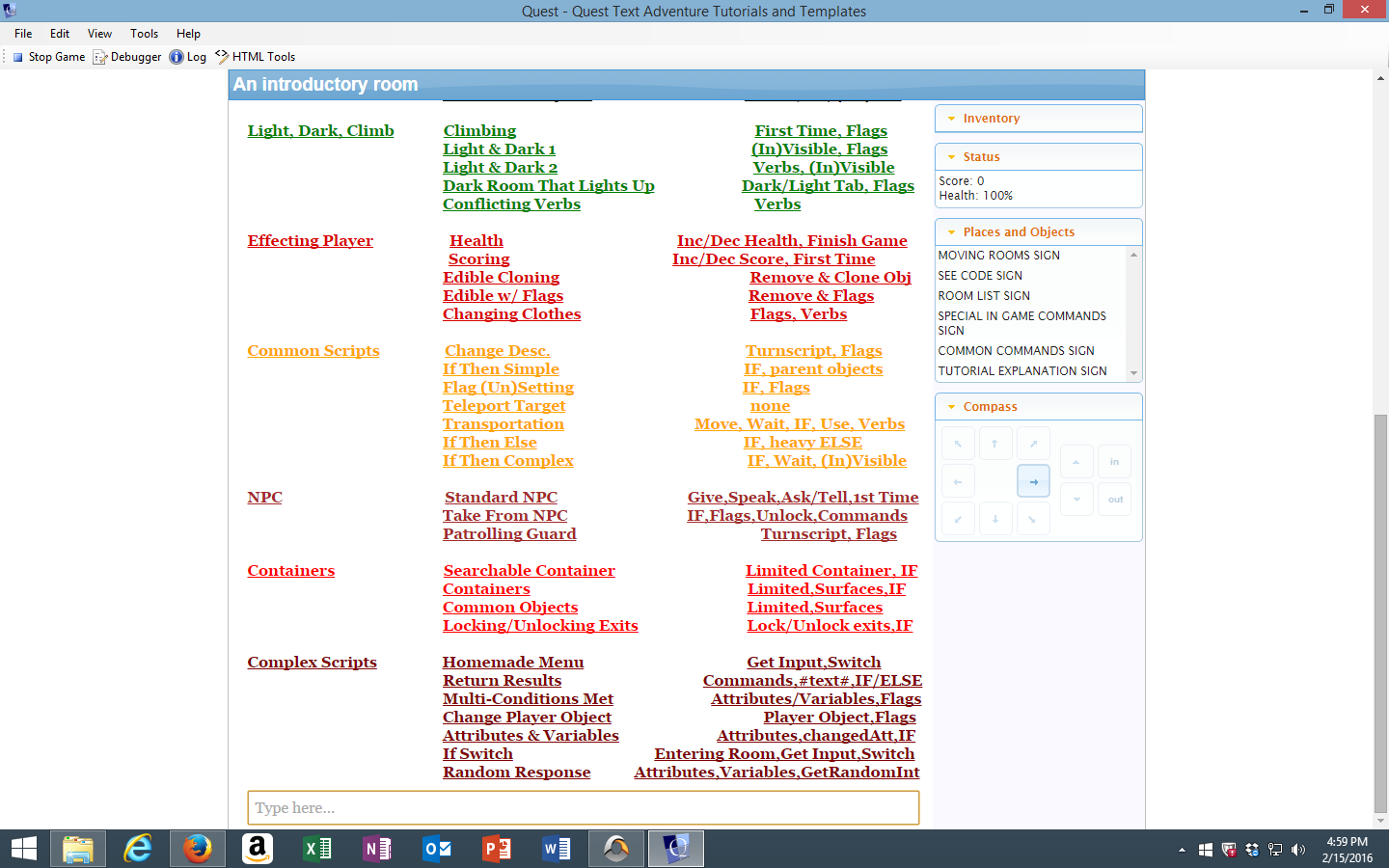Go southwest using the compass arrow
The width and height of the screenshot is (1389, 868).
tap(958, 519)
